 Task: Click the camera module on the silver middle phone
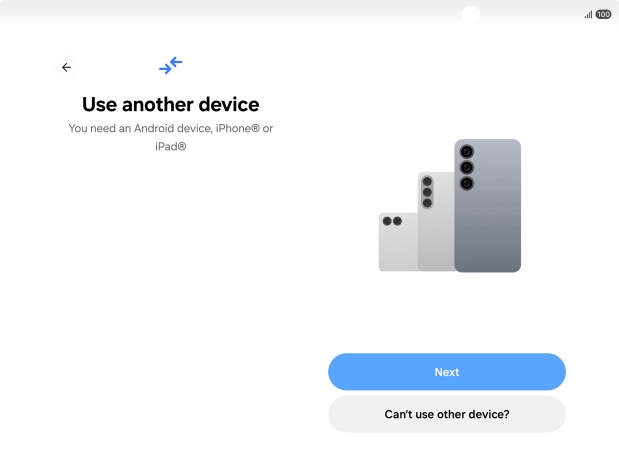427,192
